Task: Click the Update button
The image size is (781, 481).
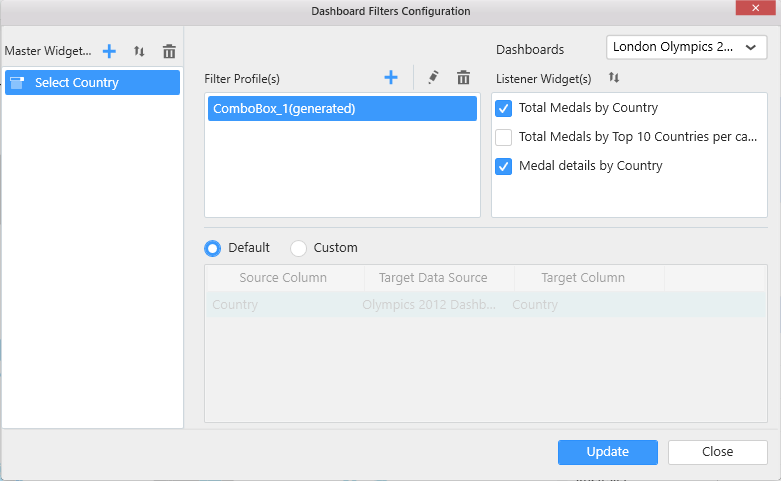Action: coord(607,452)
